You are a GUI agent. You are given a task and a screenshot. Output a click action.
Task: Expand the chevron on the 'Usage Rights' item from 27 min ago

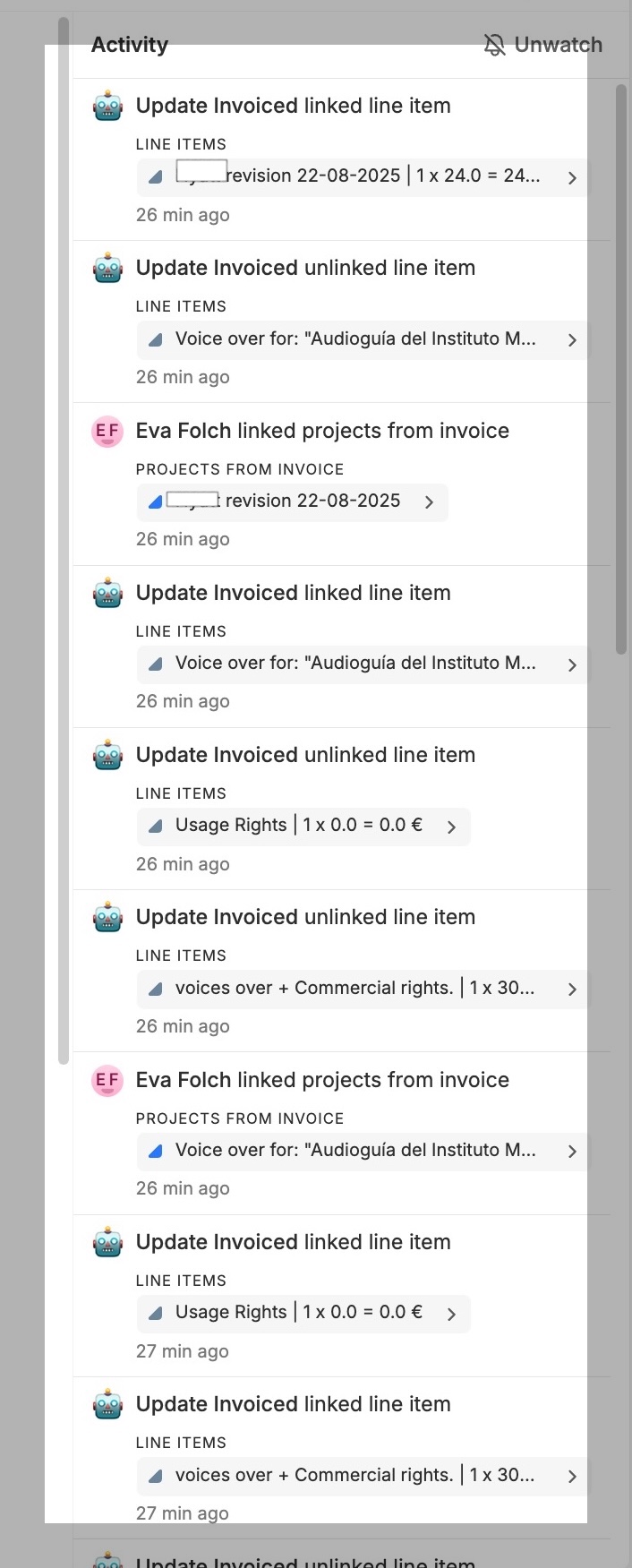451,1314
